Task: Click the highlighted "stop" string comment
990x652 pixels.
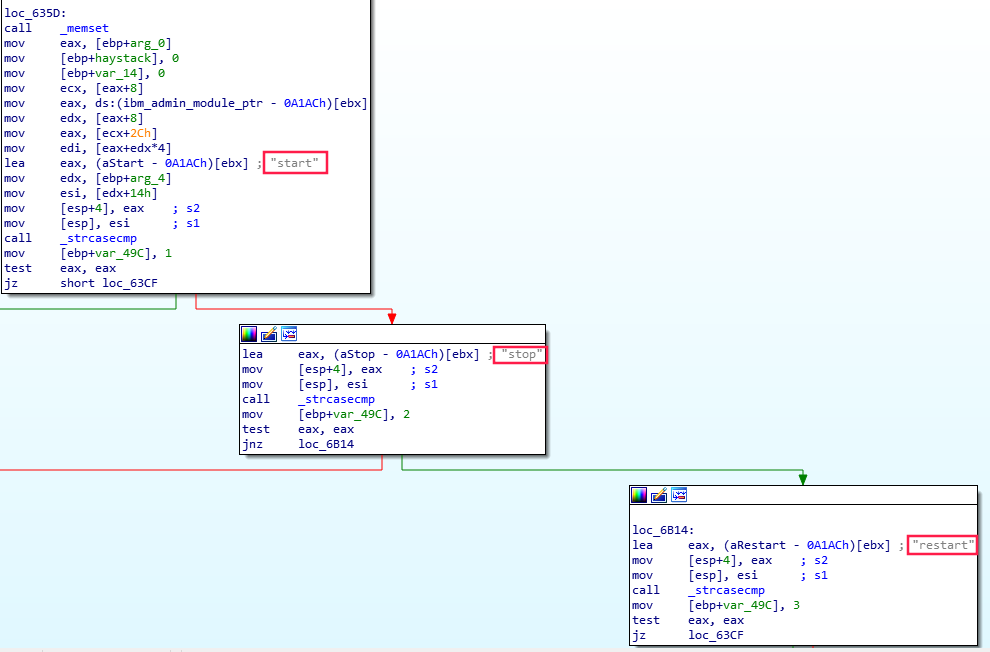Action: (x=521, y=355)
